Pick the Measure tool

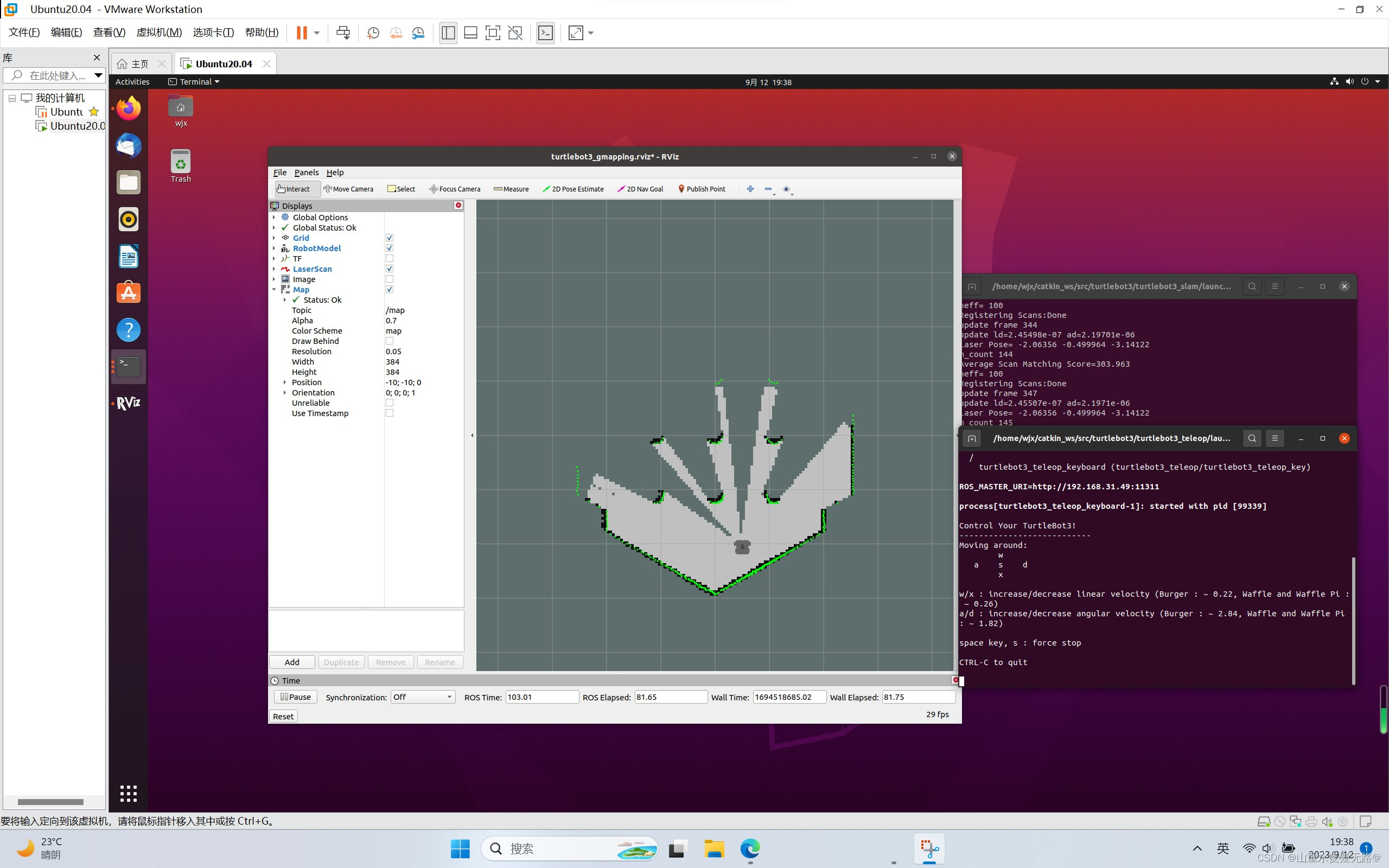(x=512, y=189)
